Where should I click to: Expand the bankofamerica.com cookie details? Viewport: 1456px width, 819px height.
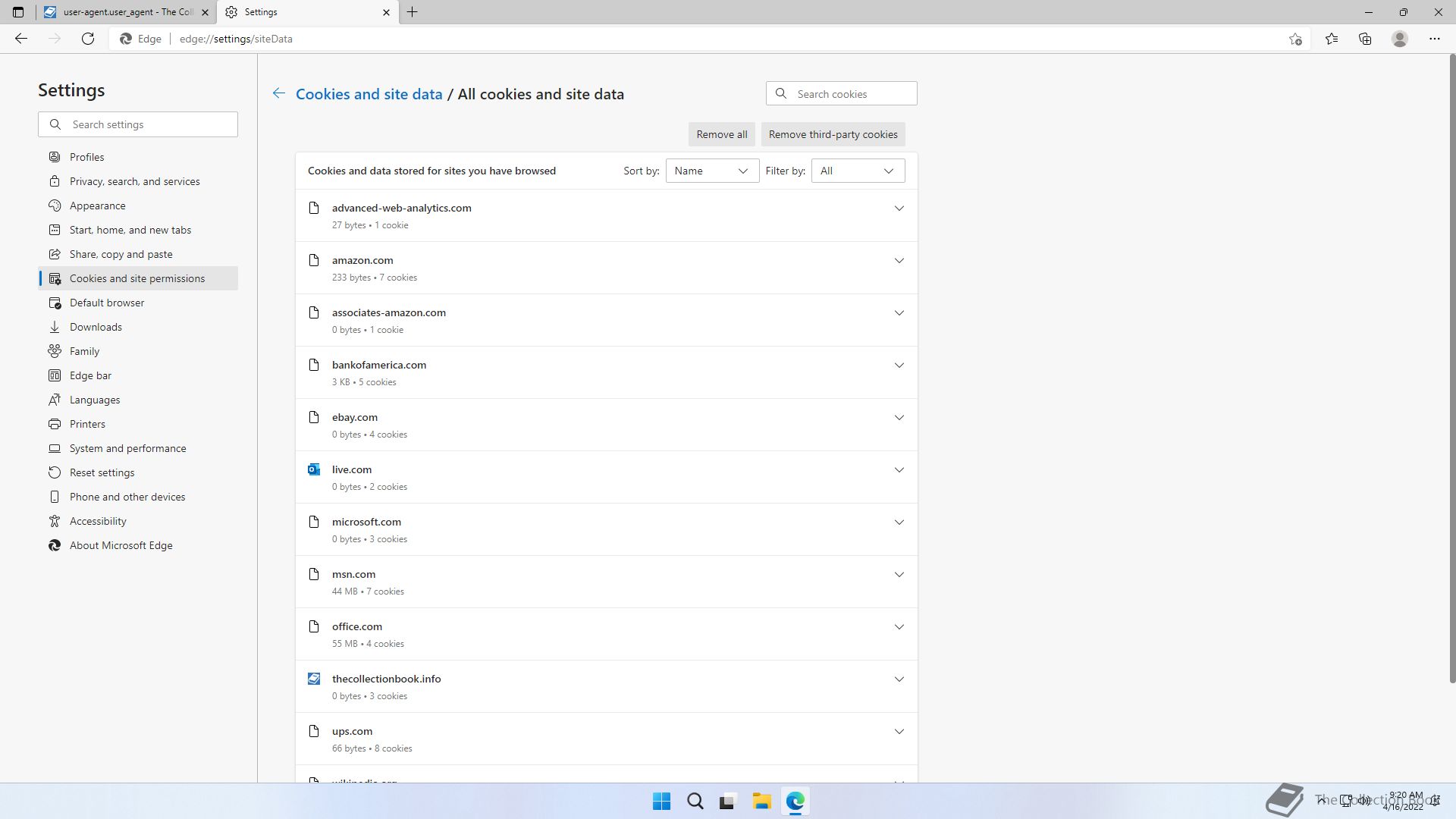(x=899, y=366)
